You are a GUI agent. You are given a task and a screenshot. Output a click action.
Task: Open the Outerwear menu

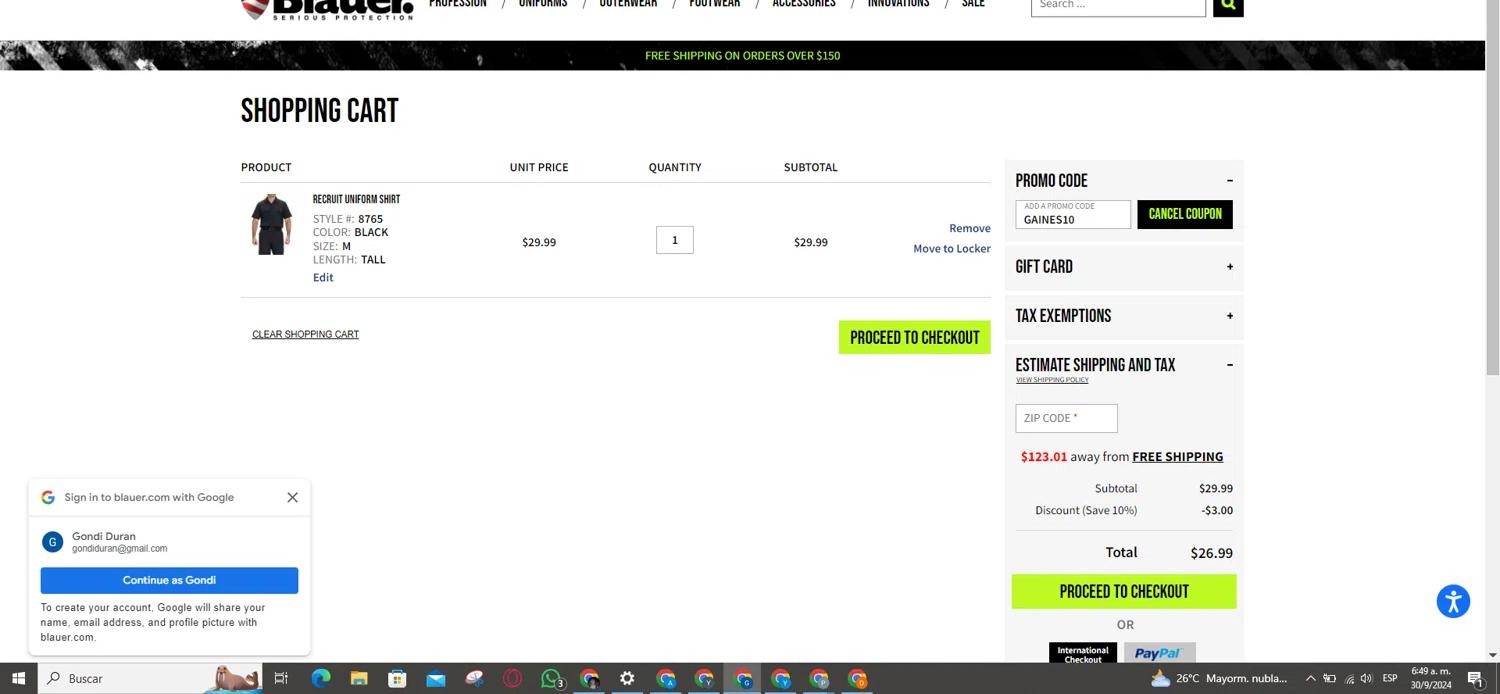click(628, 4)
